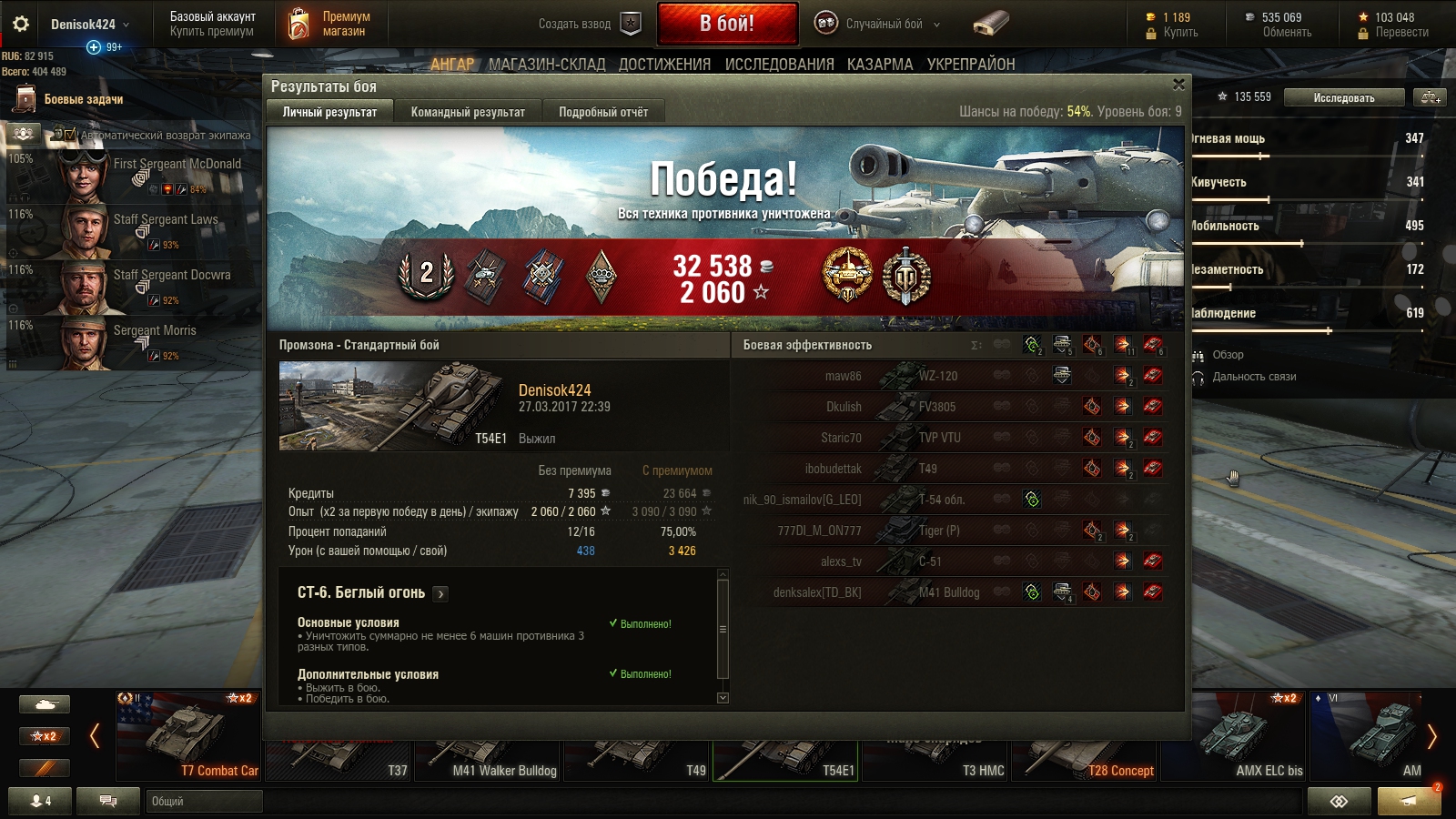This screenshot has height=819, width=1456.
Task: Open the chat channels icon at bottom
Action: [107, 801]
